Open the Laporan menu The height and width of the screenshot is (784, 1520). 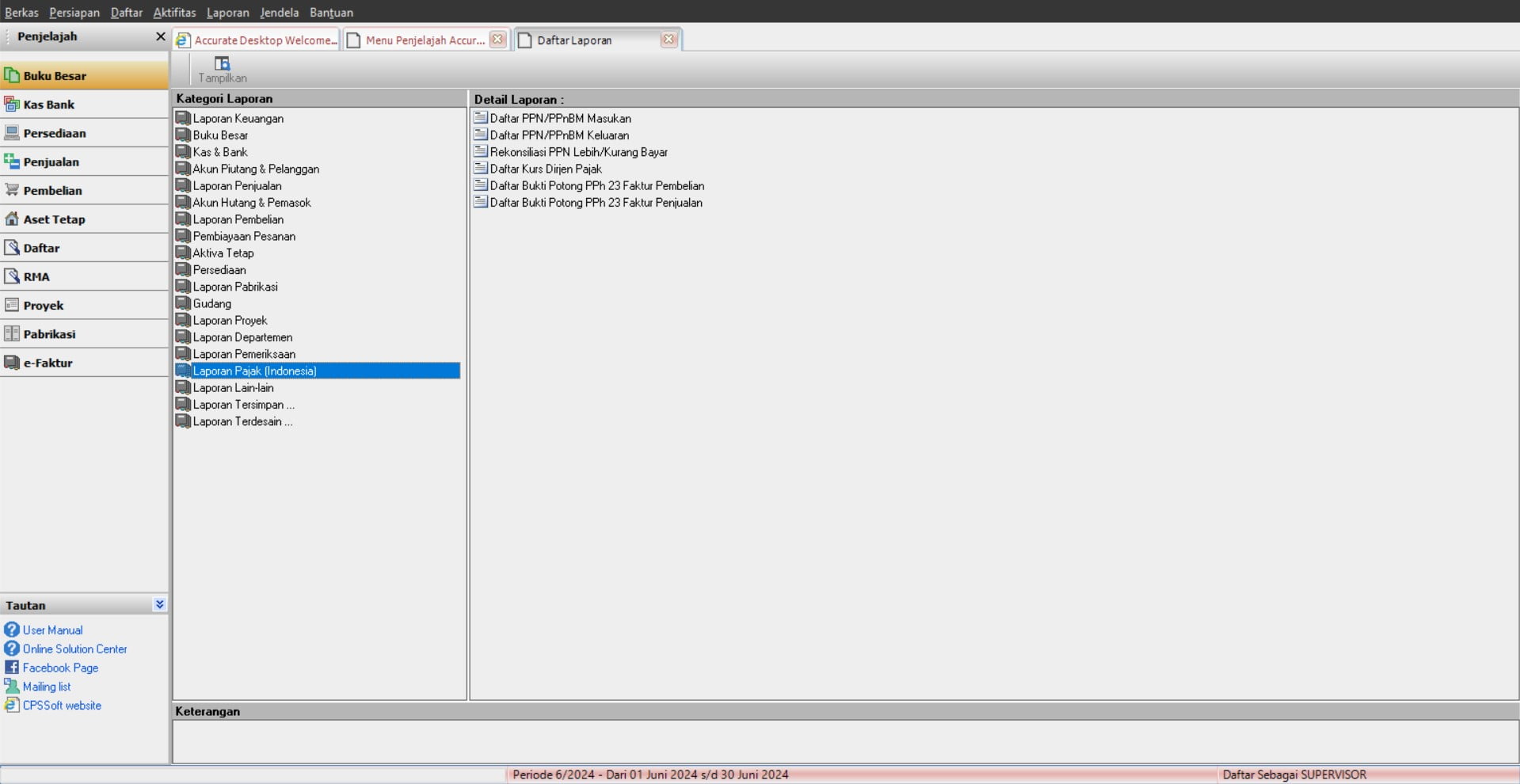click(x=227, y=13)
